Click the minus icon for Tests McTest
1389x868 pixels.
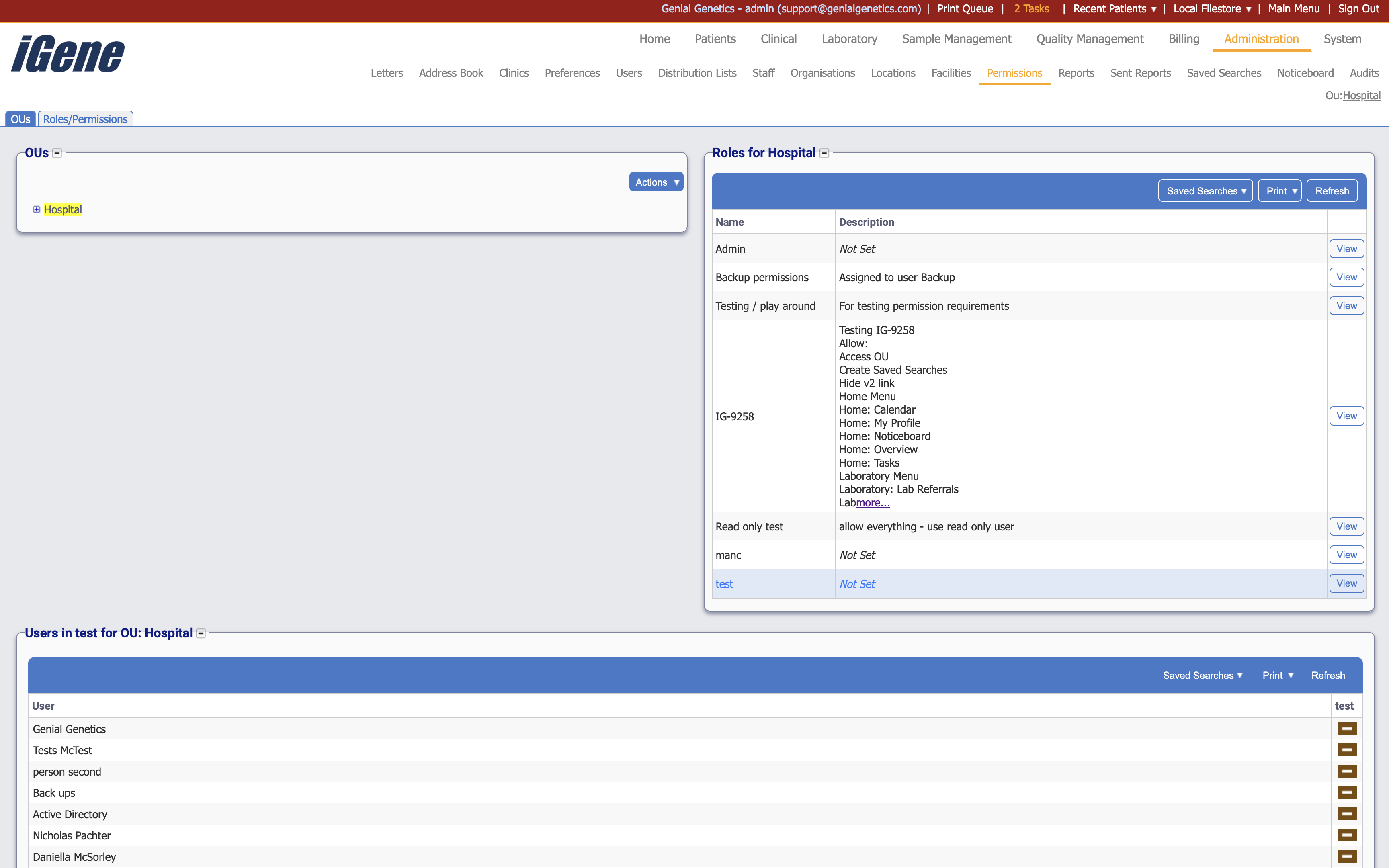point(1346,750)
